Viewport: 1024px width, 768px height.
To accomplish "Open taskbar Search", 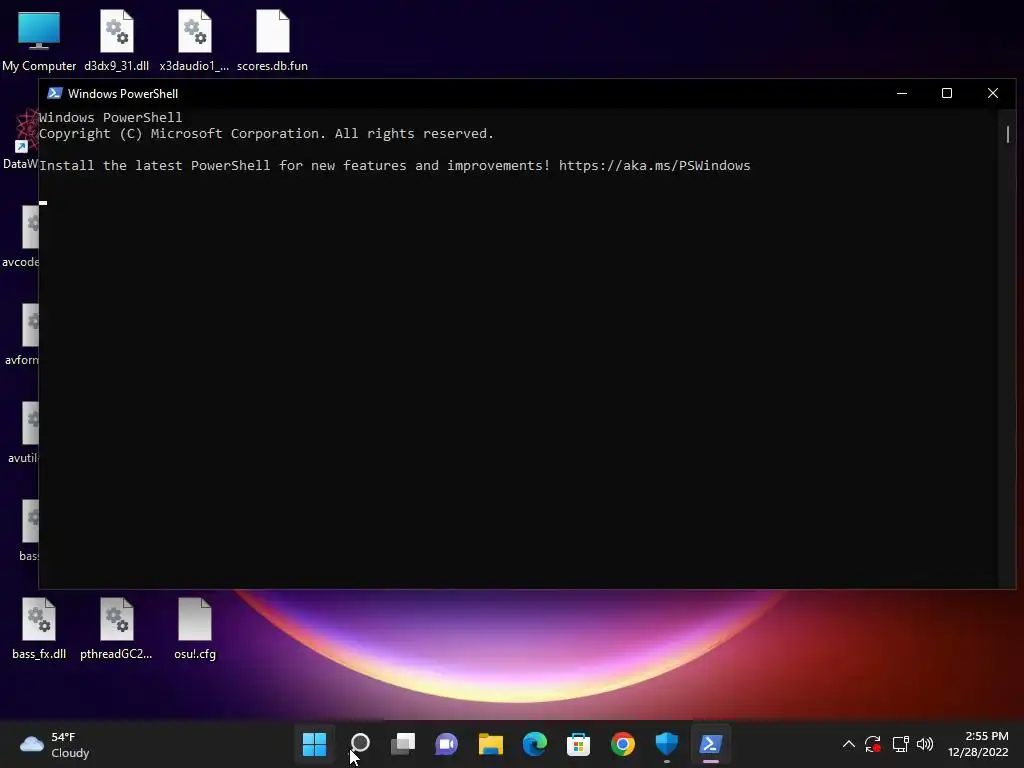I will pos(360,744).
